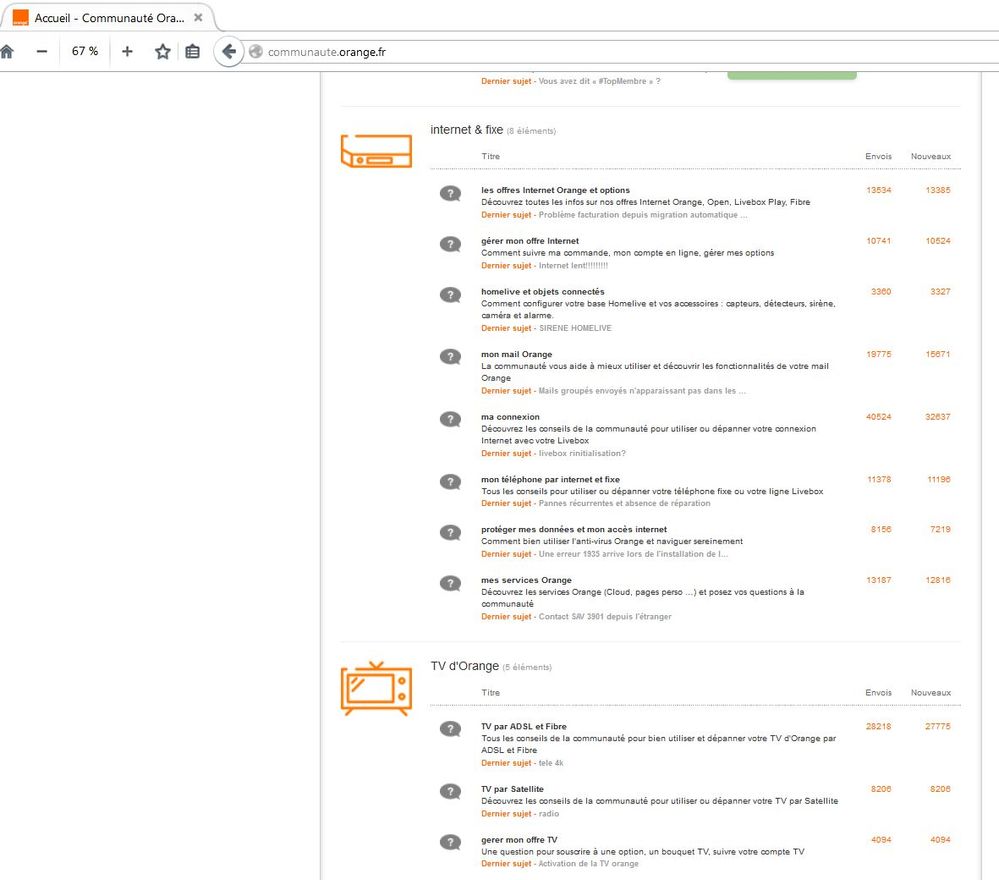Open the bookmarks list icon
The image size is (999, 880).
[x=192, y=52]
